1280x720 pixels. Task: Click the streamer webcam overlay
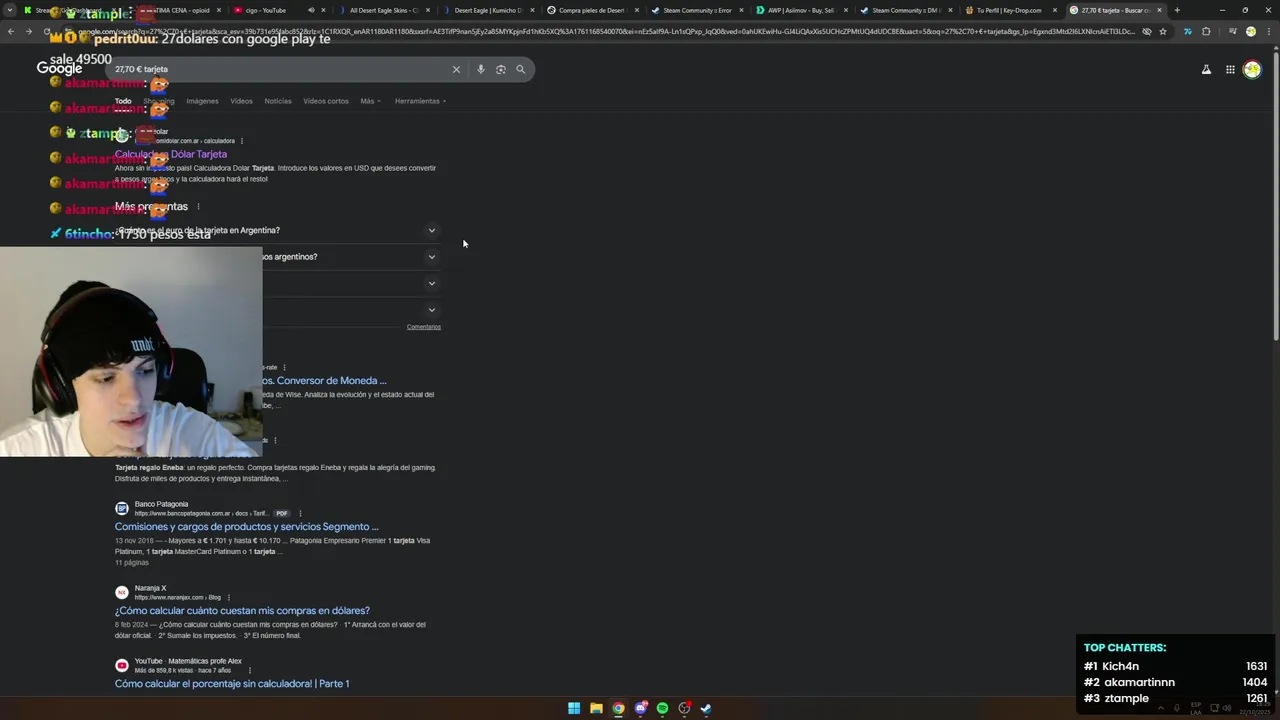coord(131,351)
